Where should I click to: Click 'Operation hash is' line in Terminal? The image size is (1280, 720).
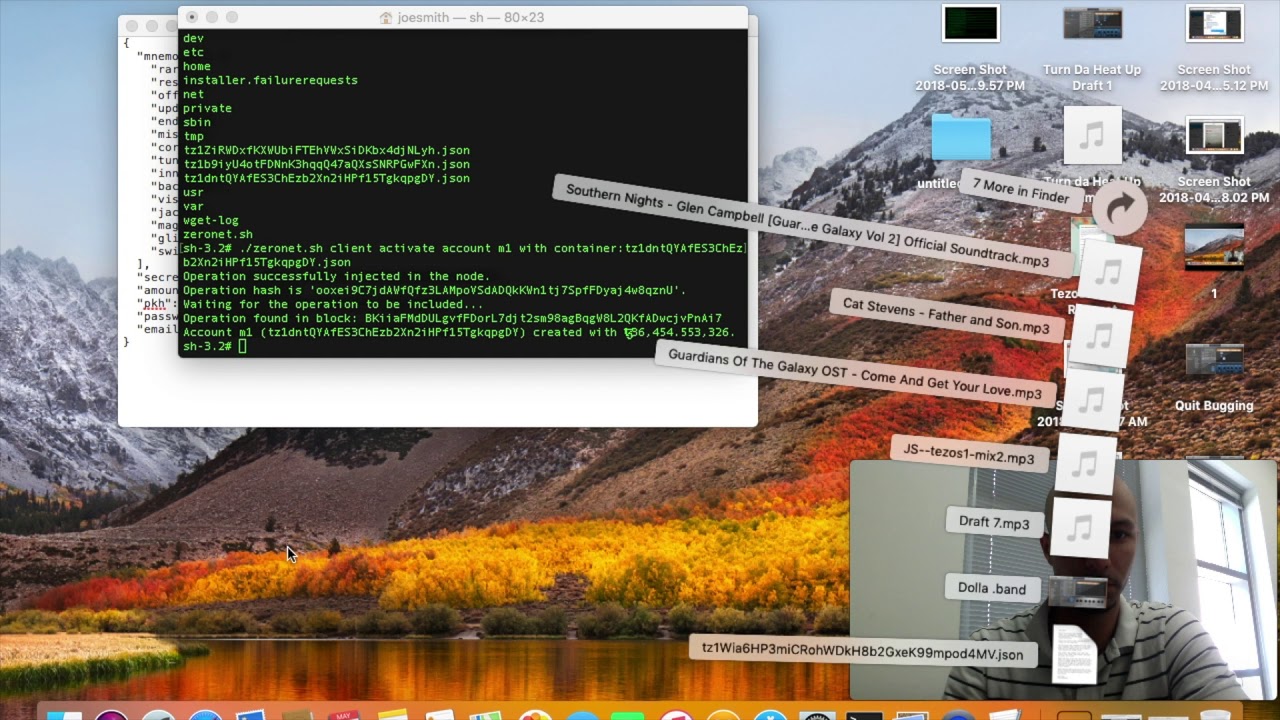[435, 290]
